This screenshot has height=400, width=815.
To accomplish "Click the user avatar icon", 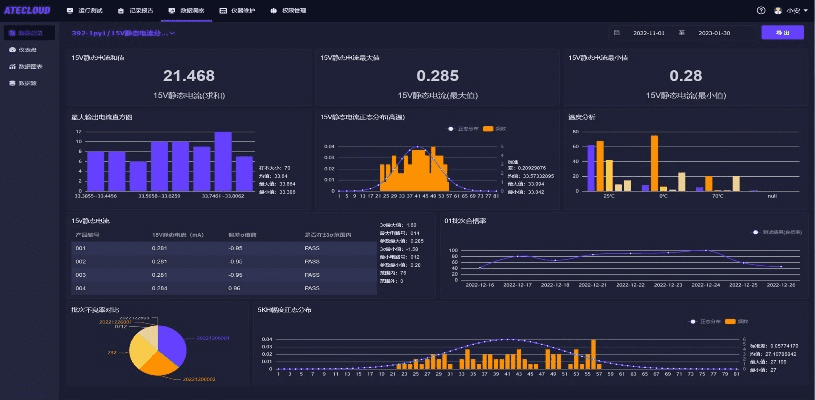I will pyautogui.click(x=778, y=10).
